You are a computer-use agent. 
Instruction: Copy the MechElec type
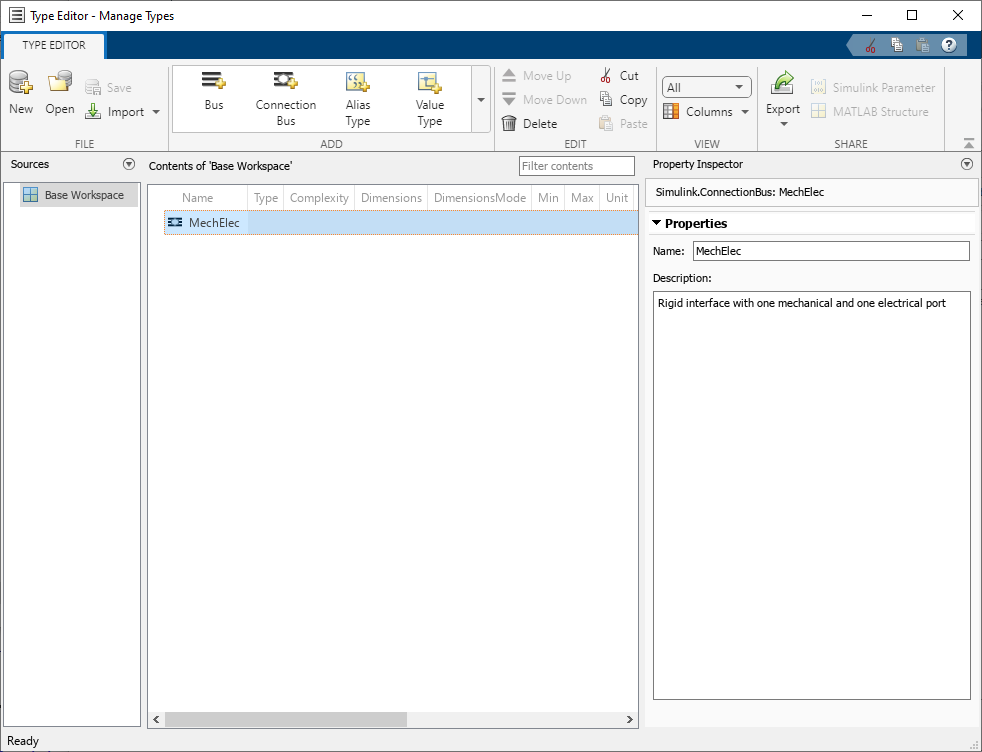622,99
